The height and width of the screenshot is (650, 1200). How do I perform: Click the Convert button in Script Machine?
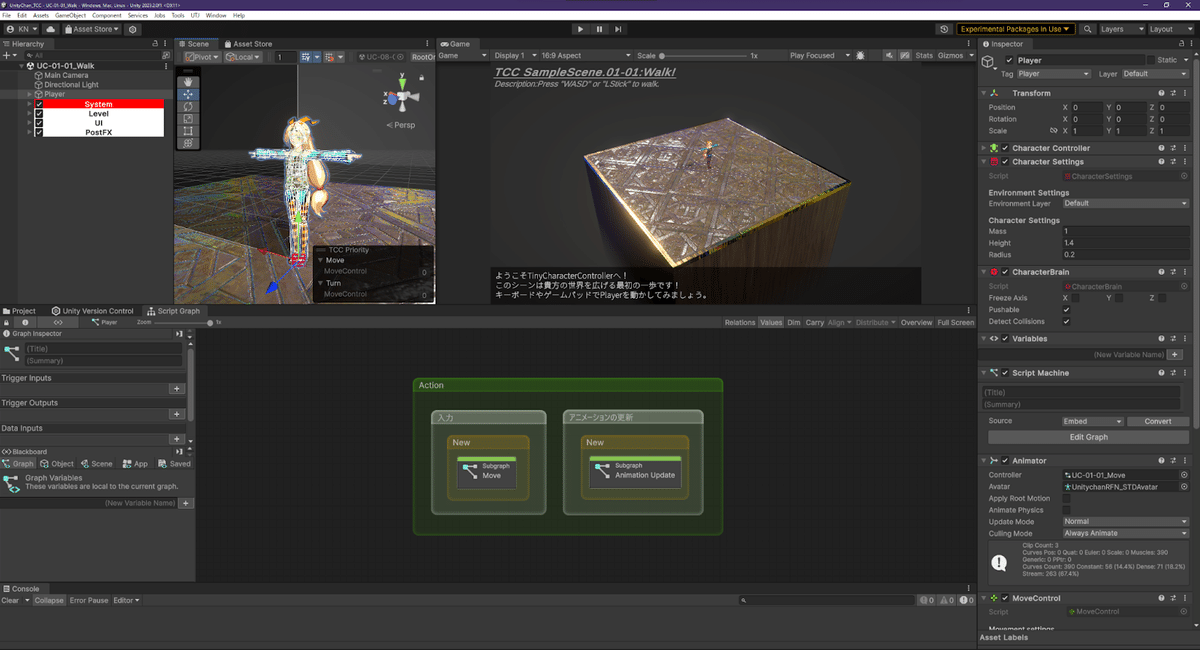coord(1158,422)
